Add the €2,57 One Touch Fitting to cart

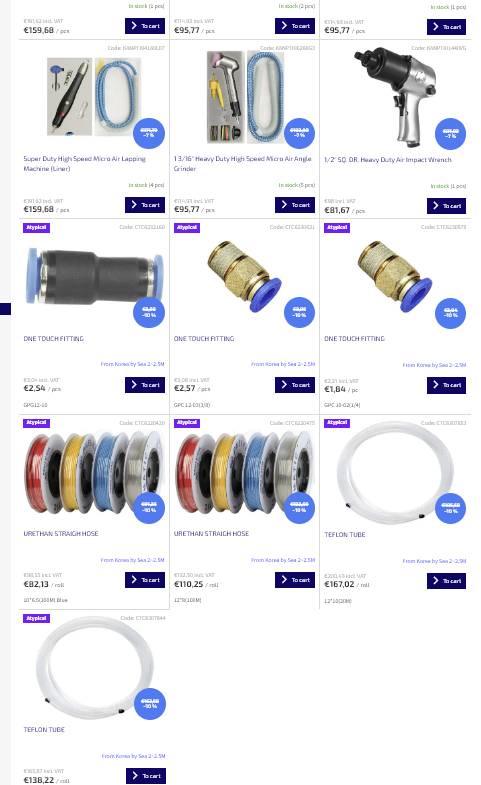(x=295, y=384)
